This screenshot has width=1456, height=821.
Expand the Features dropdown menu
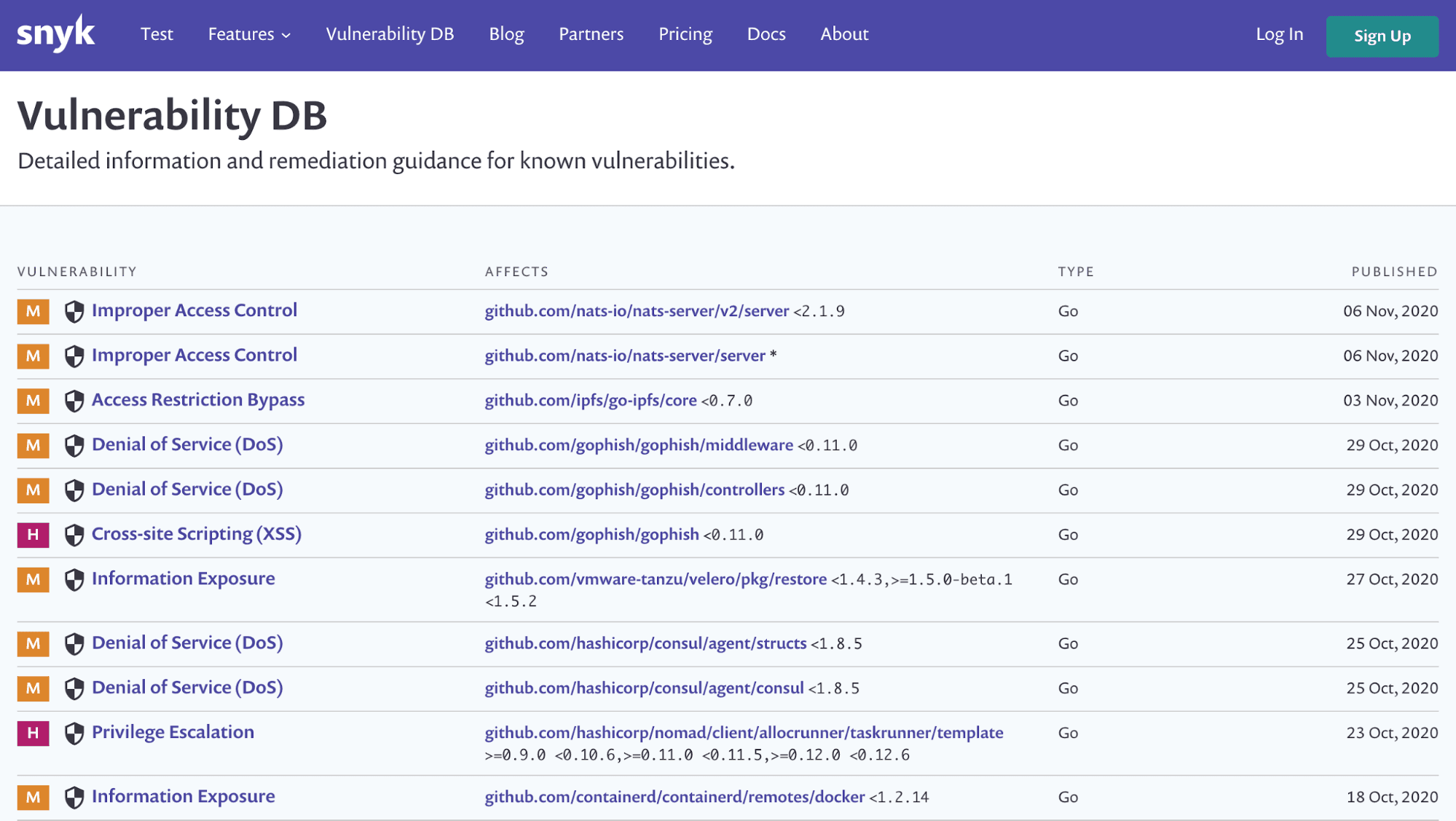coord(249,34)
